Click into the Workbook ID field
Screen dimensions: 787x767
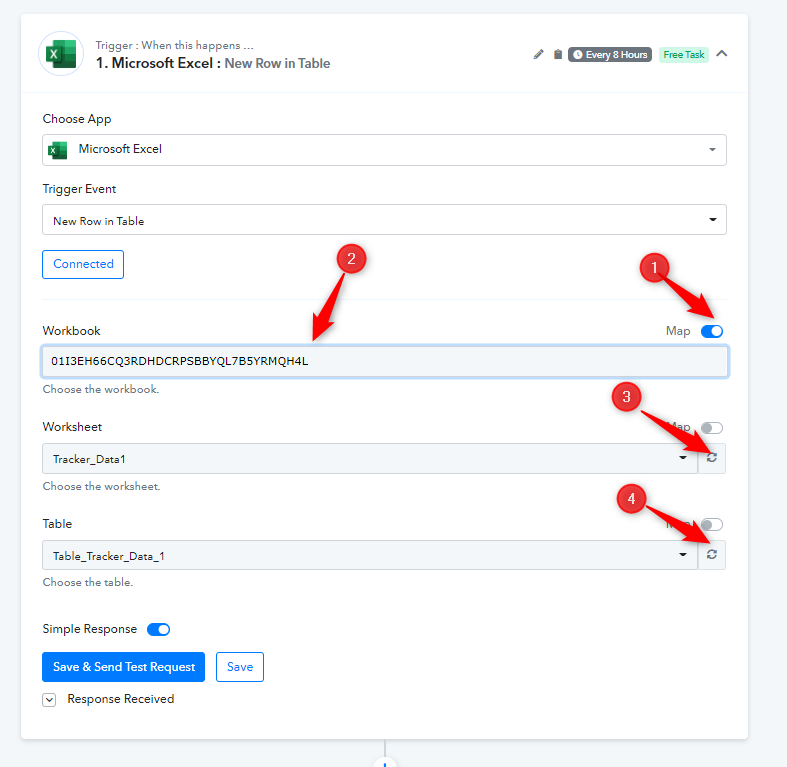[384, 361]
